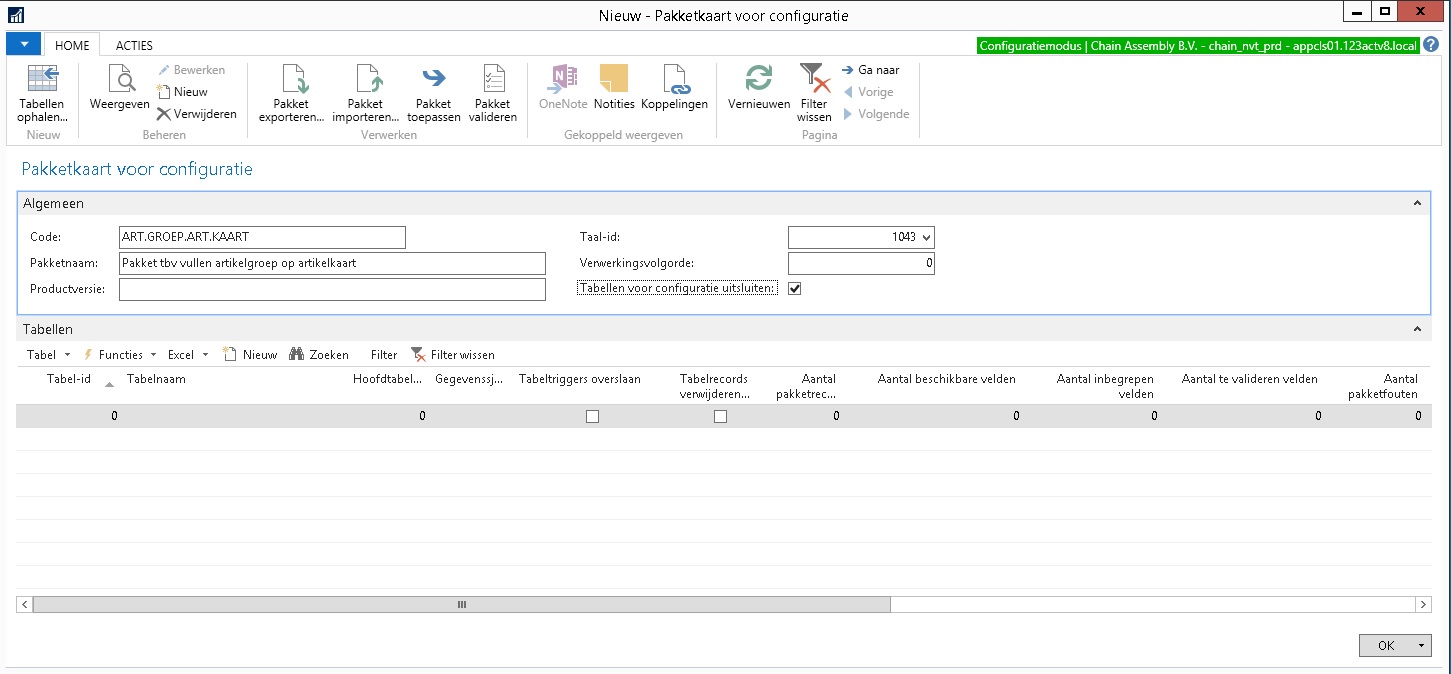Open the Weergeven view action
The height and width of the screenshot is (674, 1451).
(119, 88)
